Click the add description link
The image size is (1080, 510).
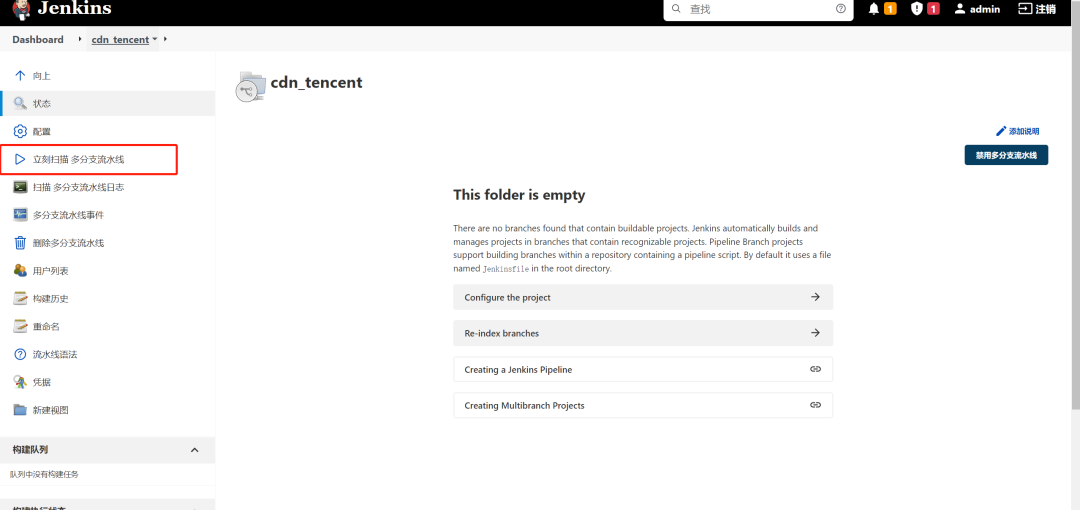coord(1018,131)
